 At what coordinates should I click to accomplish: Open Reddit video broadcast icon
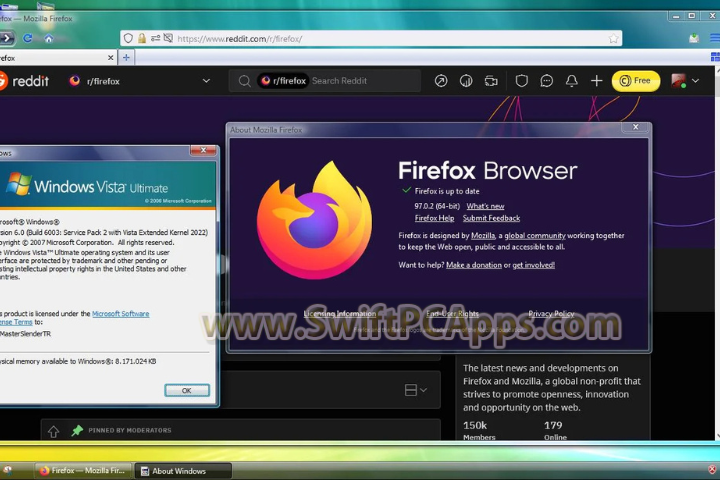pos(491,81)
